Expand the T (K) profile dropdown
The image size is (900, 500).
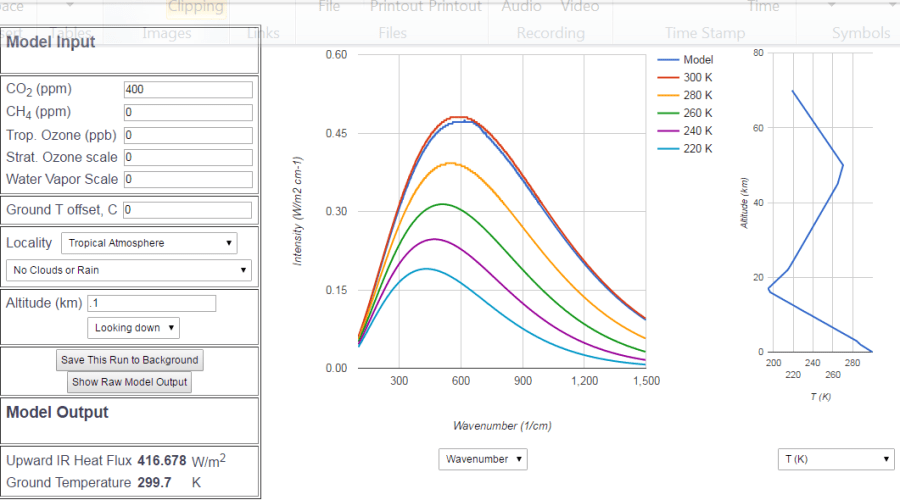[835, 459]
